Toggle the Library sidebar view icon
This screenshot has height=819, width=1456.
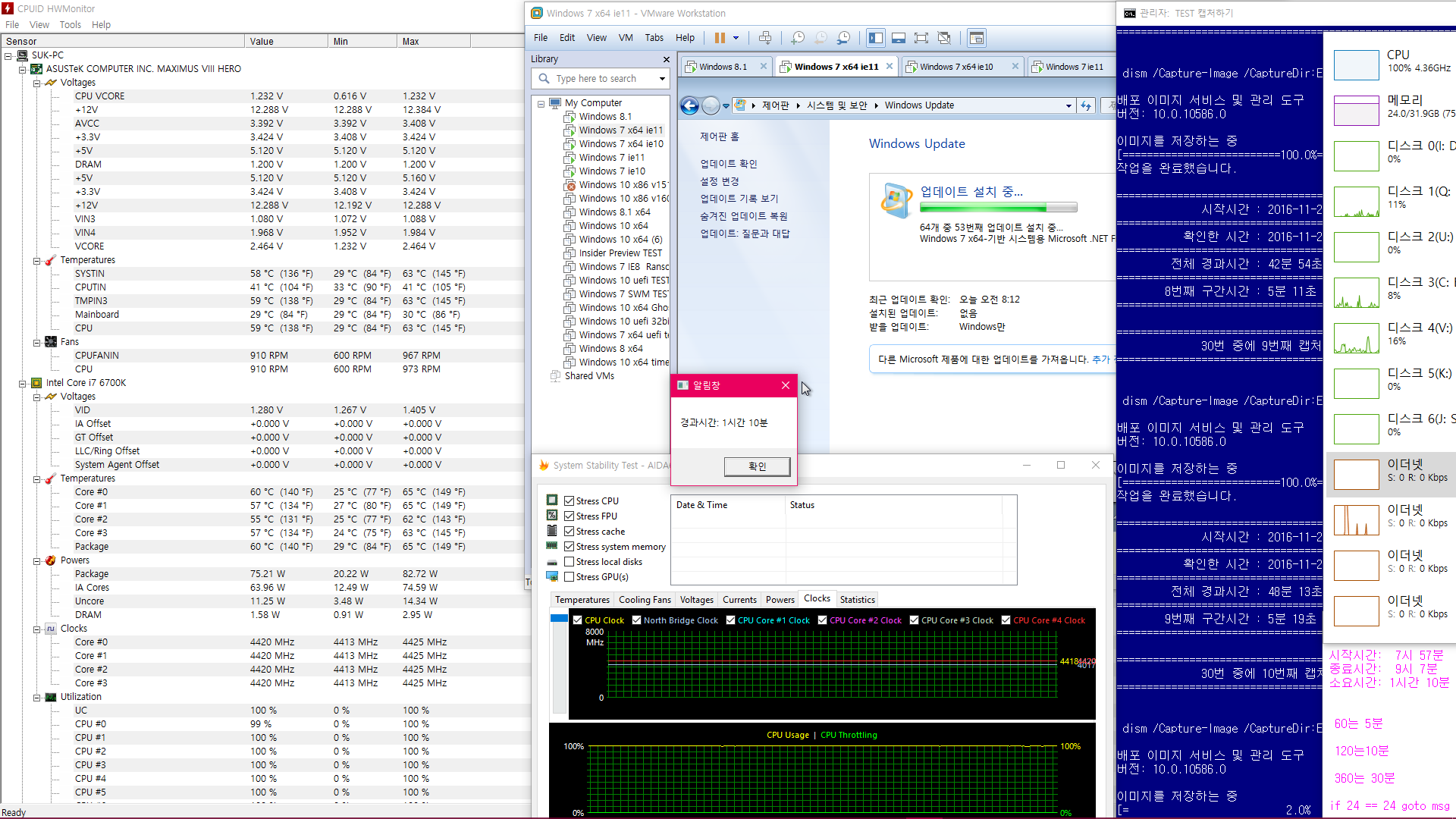pos(876,38)
